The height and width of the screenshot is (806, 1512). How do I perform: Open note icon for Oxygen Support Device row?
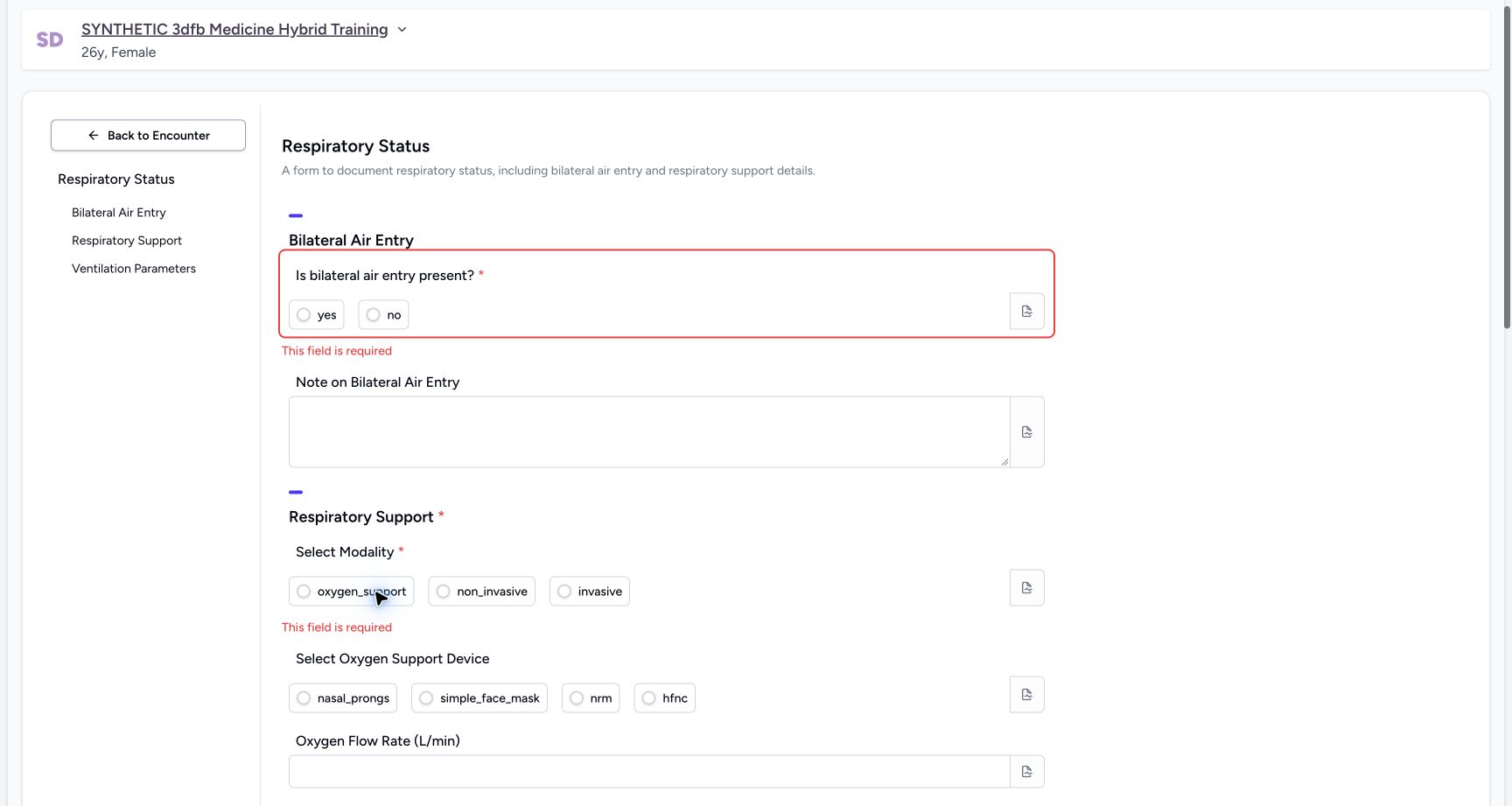pyautogui.click(x=1027, y=695)
